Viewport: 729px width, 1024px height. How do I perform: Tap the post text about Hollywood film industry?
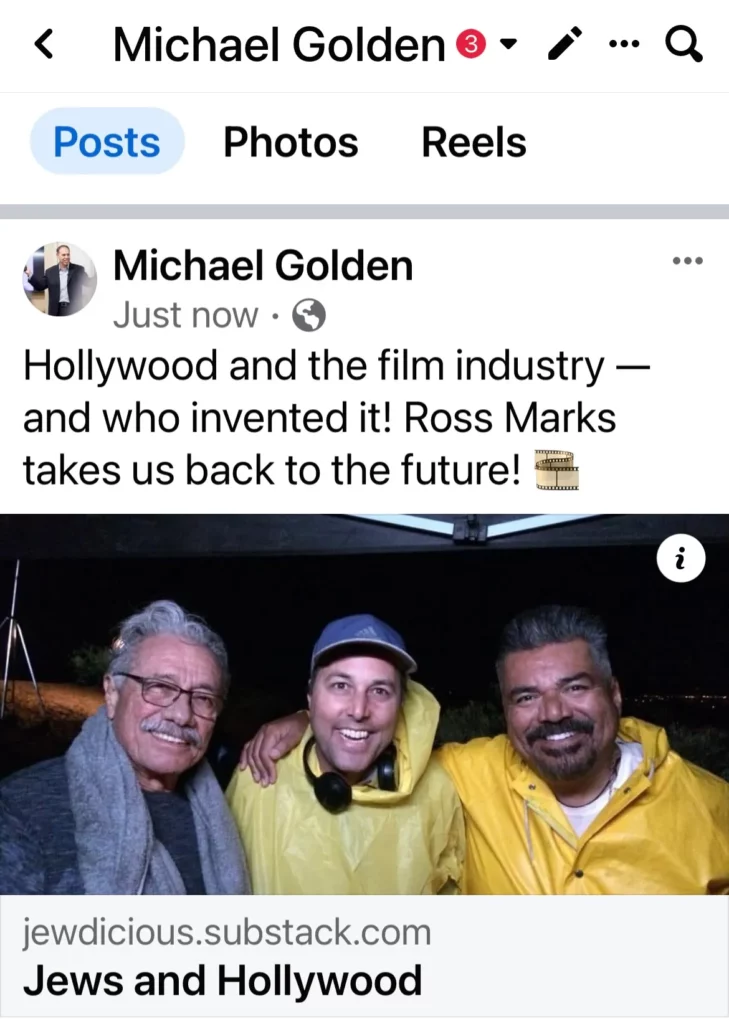pyautogui.click(x=336, y=417)
